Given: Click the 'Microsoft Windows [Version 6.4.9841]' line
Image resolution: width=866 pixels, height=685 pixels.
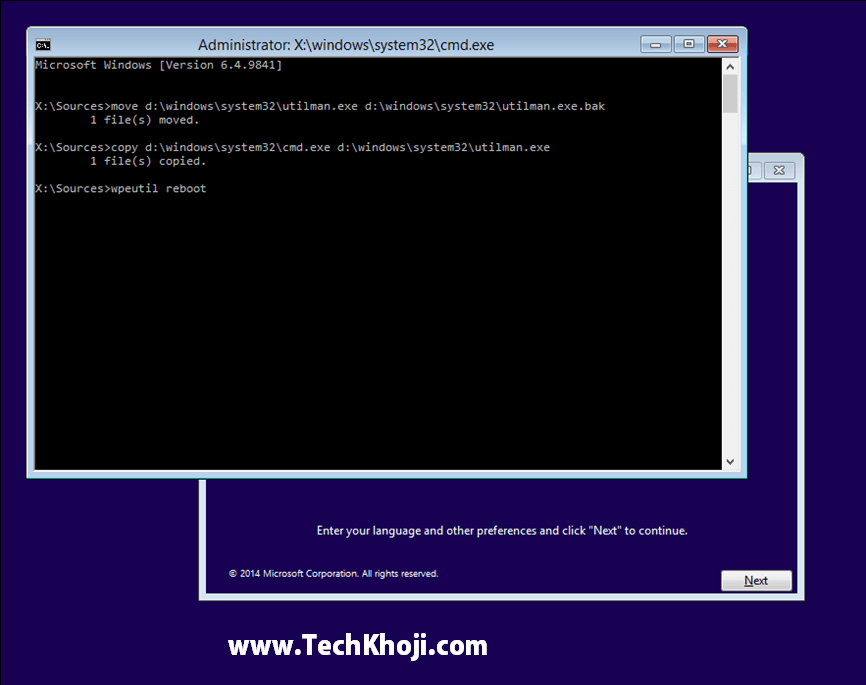Looking at the screenshot, I should pyautogui.click(x=159, y=65).
